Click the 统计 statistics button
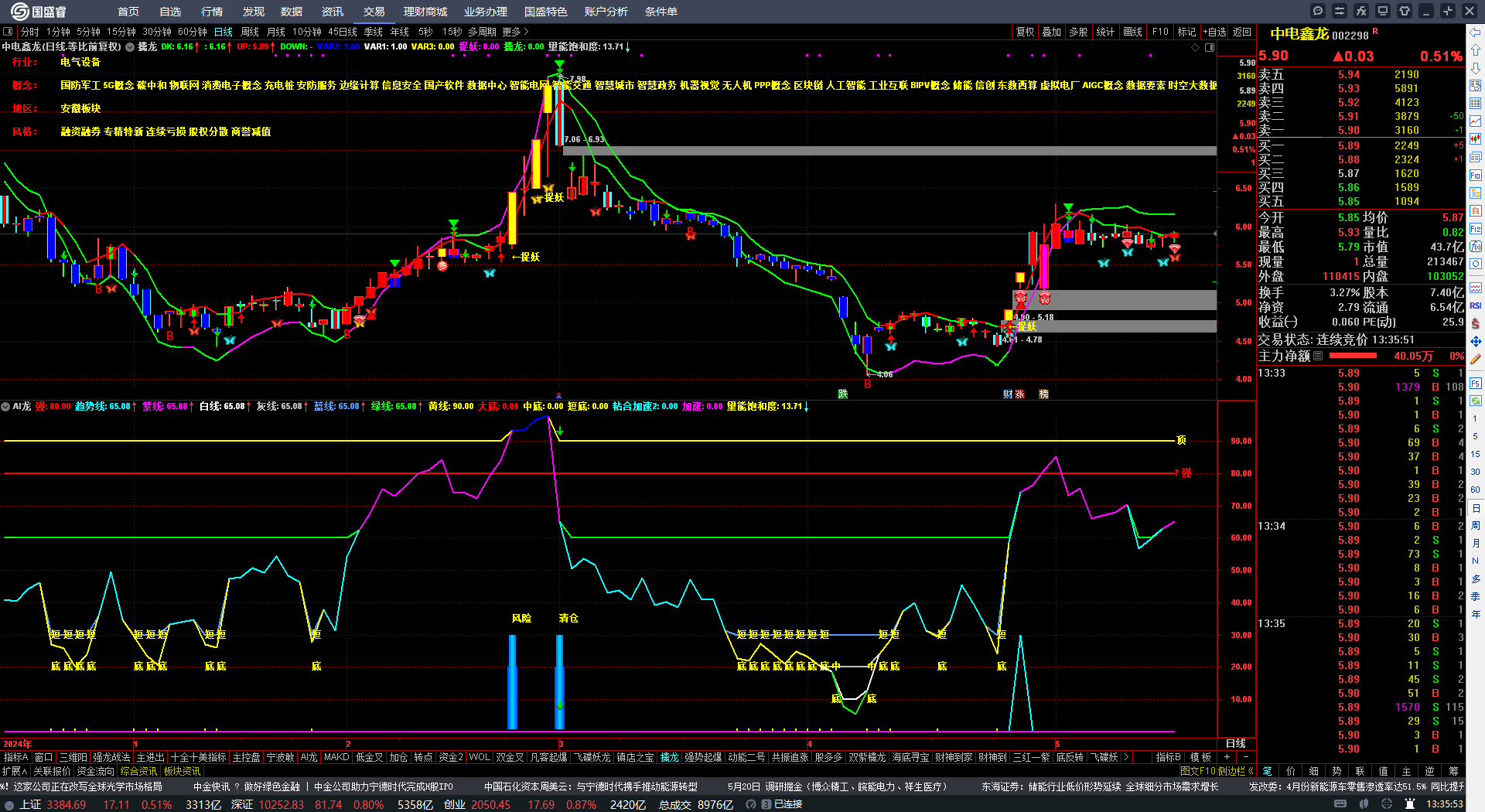This screenshot has height=812, width=1485. coord(1106,32)
